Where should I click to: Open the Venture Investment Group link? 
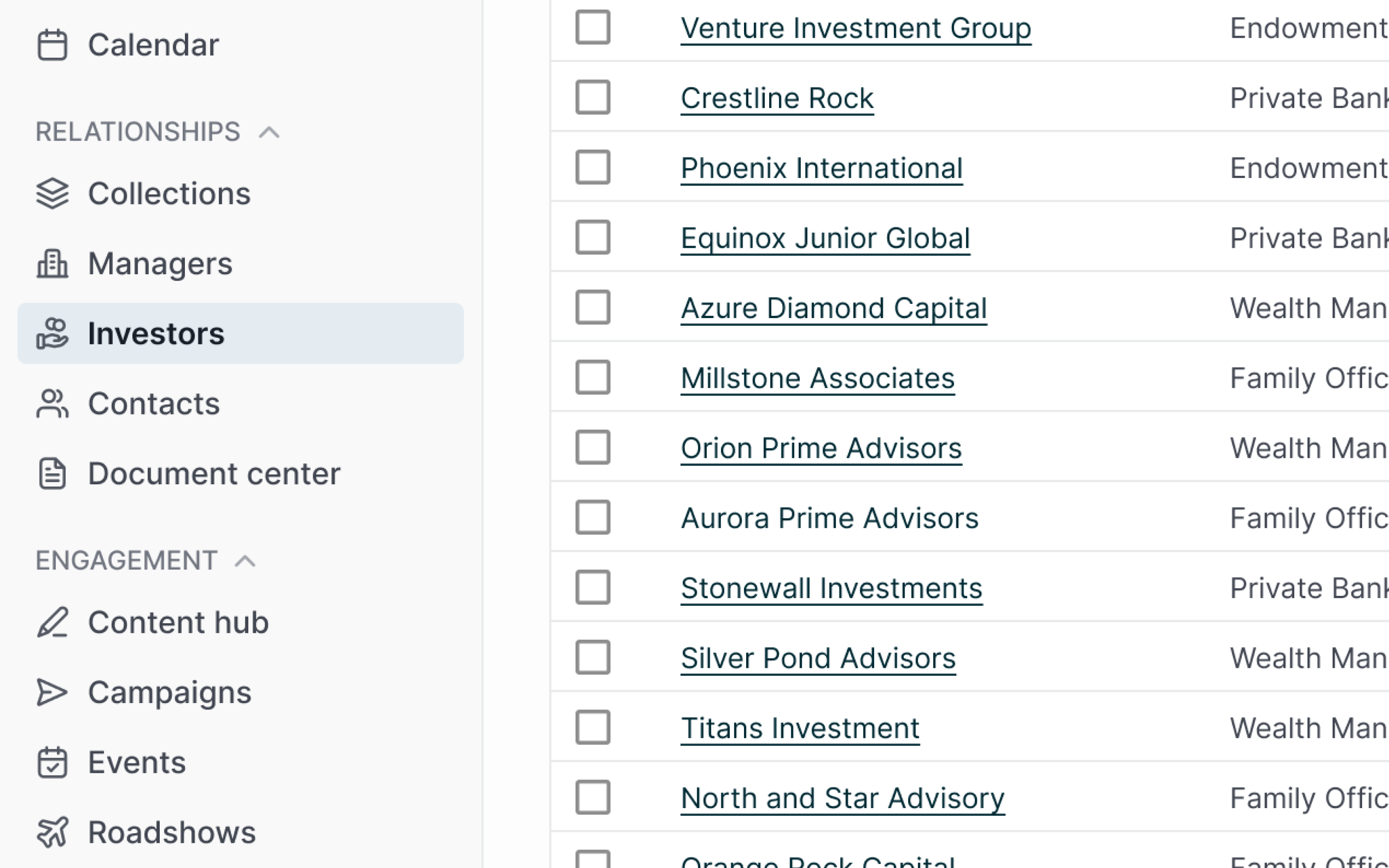(855, 28)
